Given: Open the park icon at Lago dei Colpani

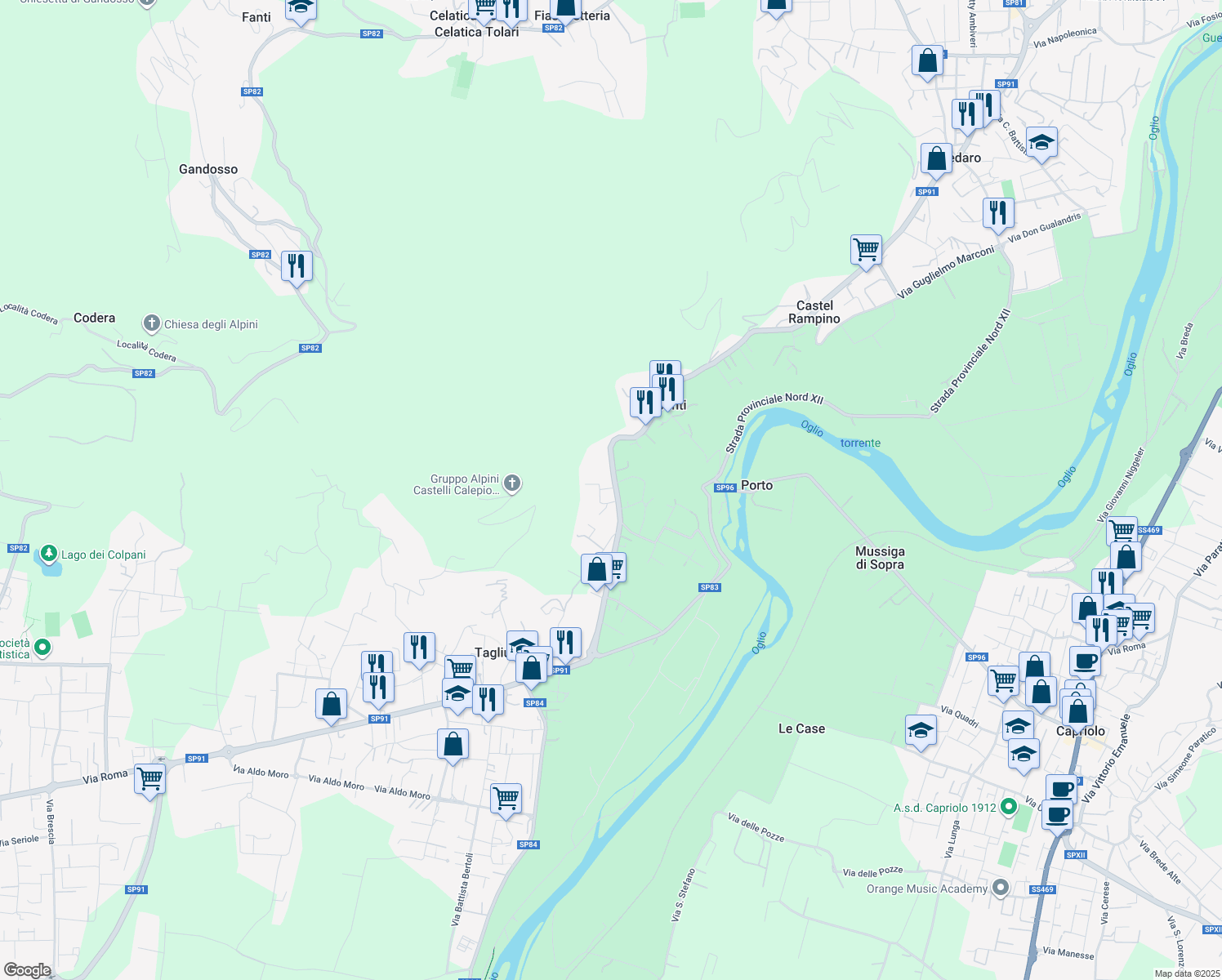Looking at the screenshot, I should pyautogui.click(x=47, y=551).
